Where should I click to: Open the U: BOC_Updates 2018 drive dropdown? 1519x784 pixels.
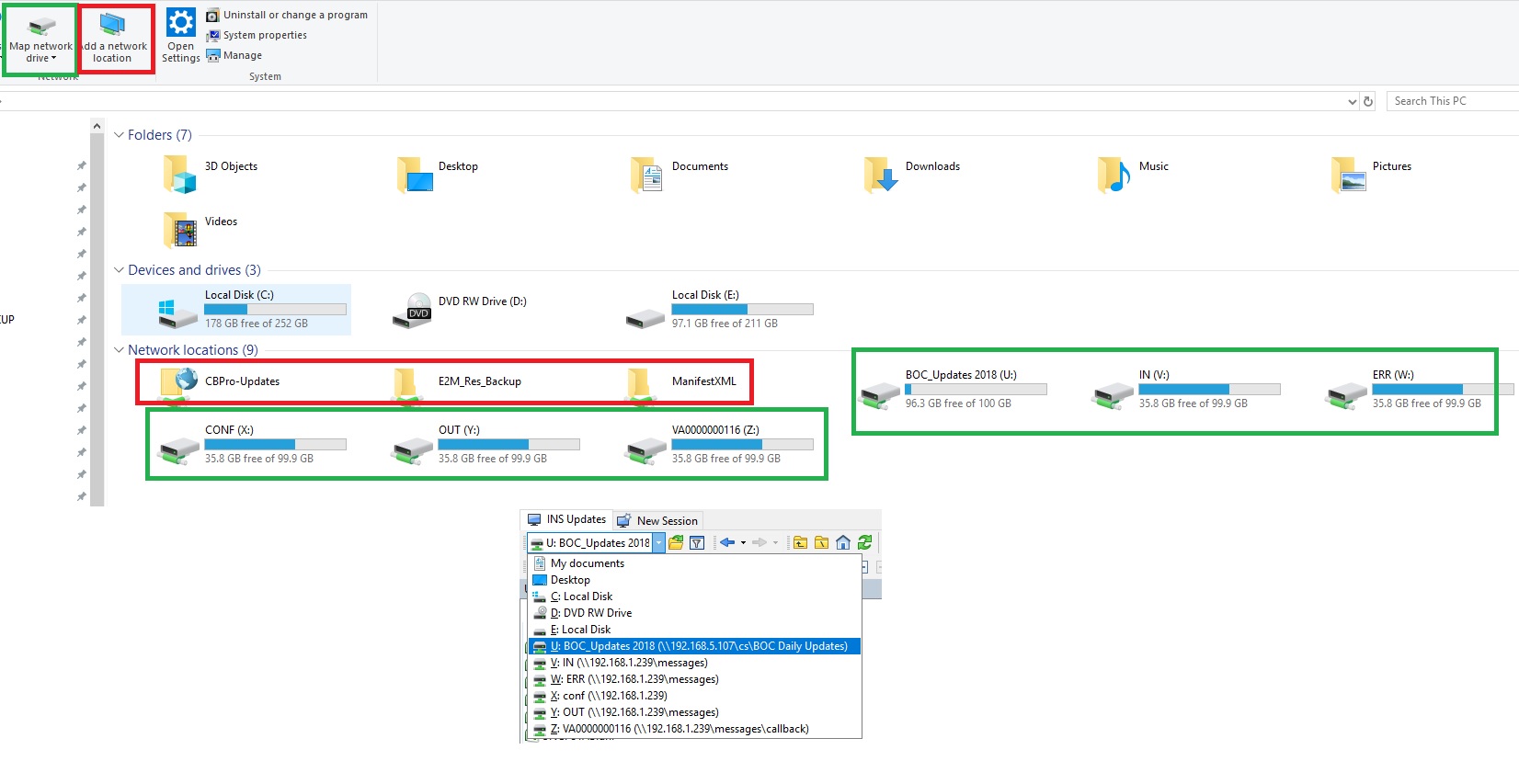[x=658, y=543]
